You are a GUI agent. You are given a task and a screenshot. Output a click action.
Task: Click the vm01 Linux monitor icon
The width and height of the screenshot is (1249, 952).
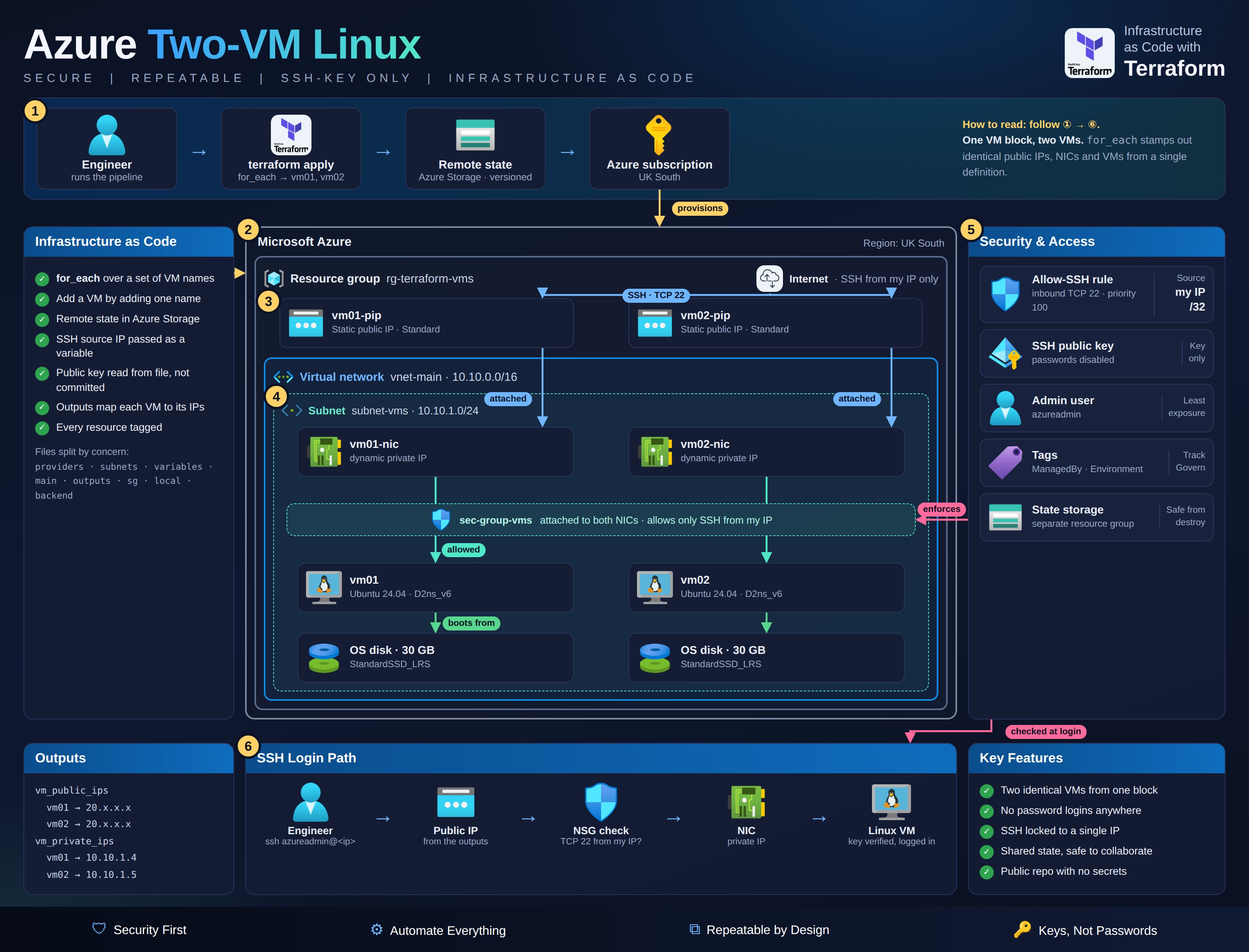(324, 587)
